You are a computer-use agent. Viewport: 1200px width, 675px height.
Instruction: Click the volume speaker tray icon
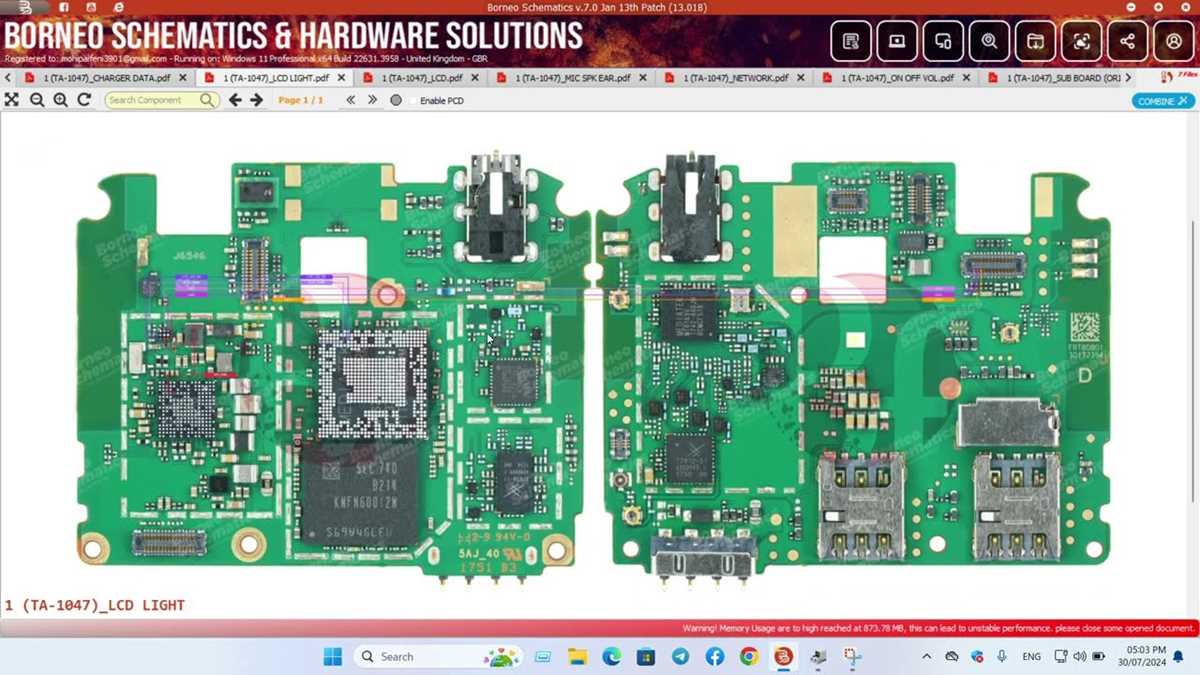(x=1080, y=657)
